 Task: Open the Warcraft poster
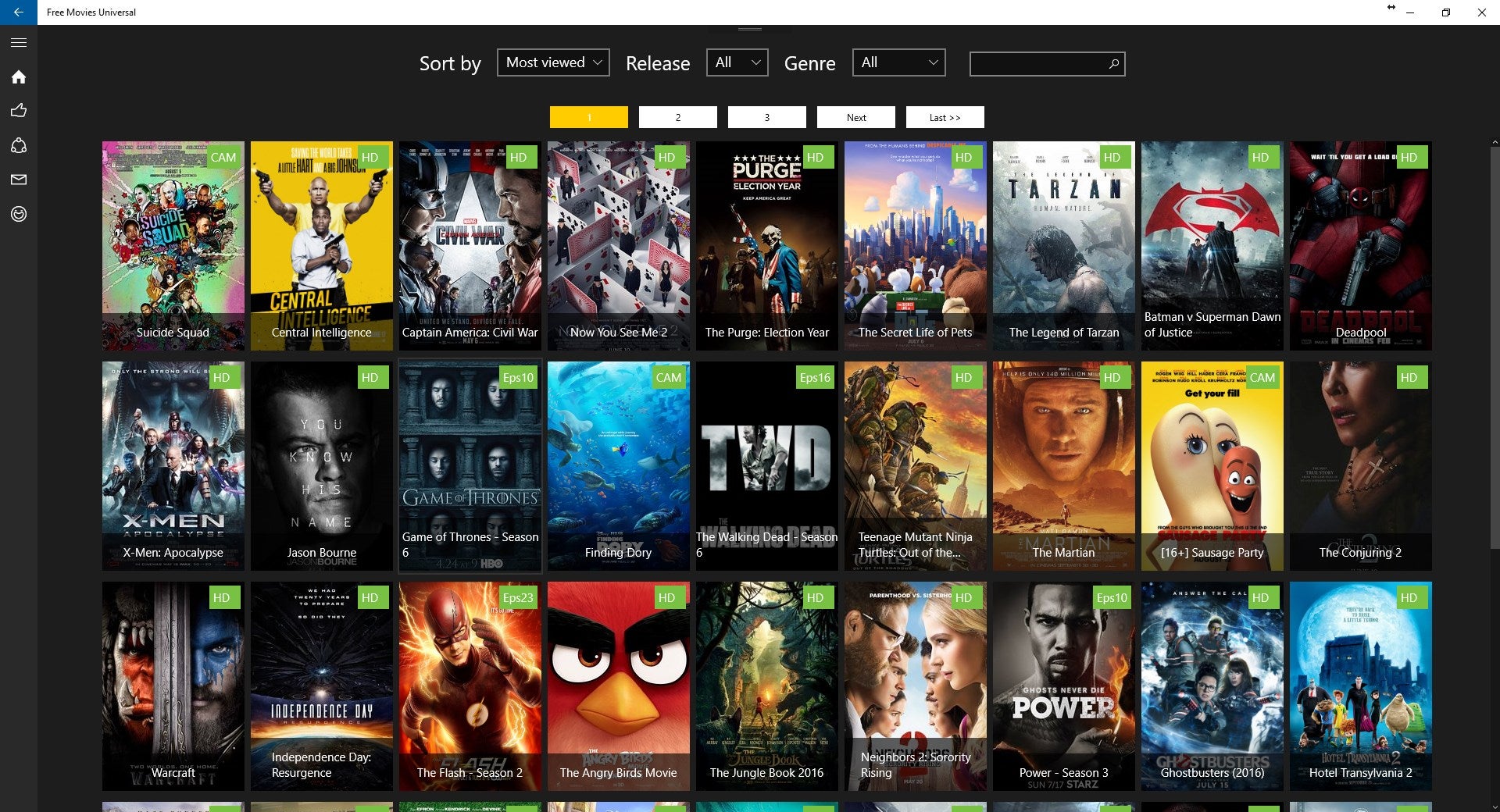point(173,686)
